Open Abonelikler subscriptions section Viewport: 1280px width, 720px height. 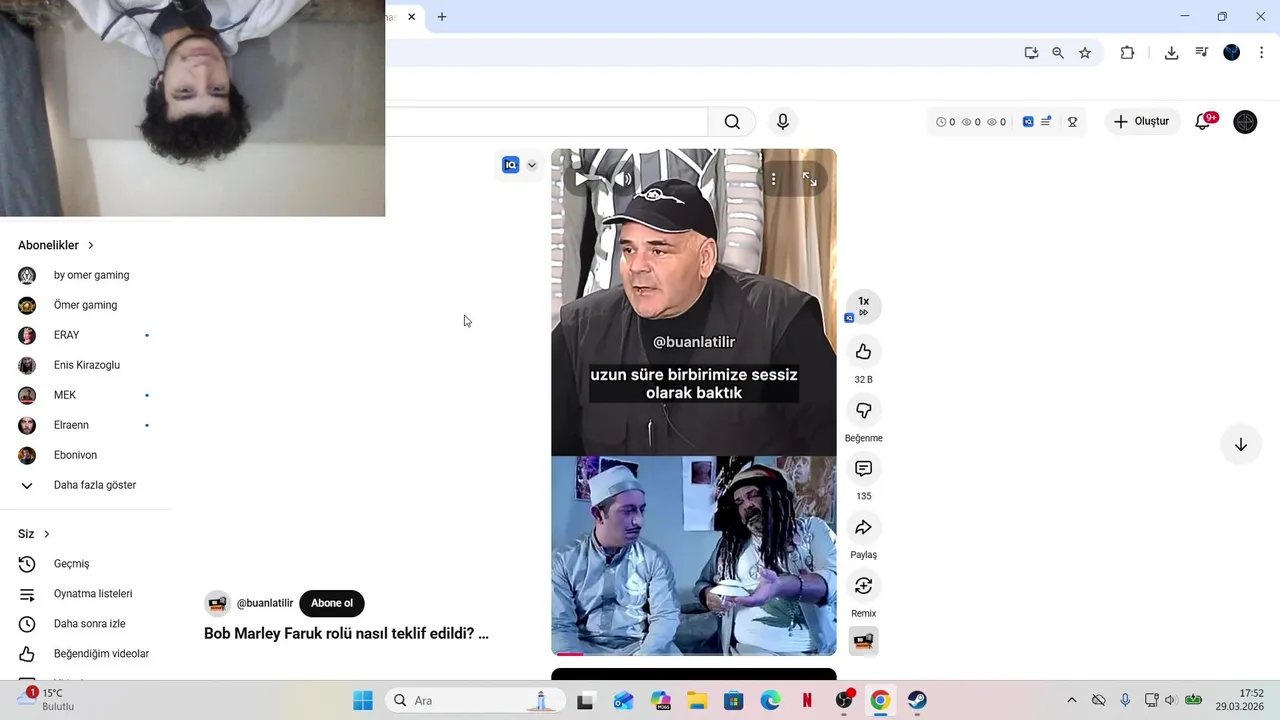click(56, 245)
